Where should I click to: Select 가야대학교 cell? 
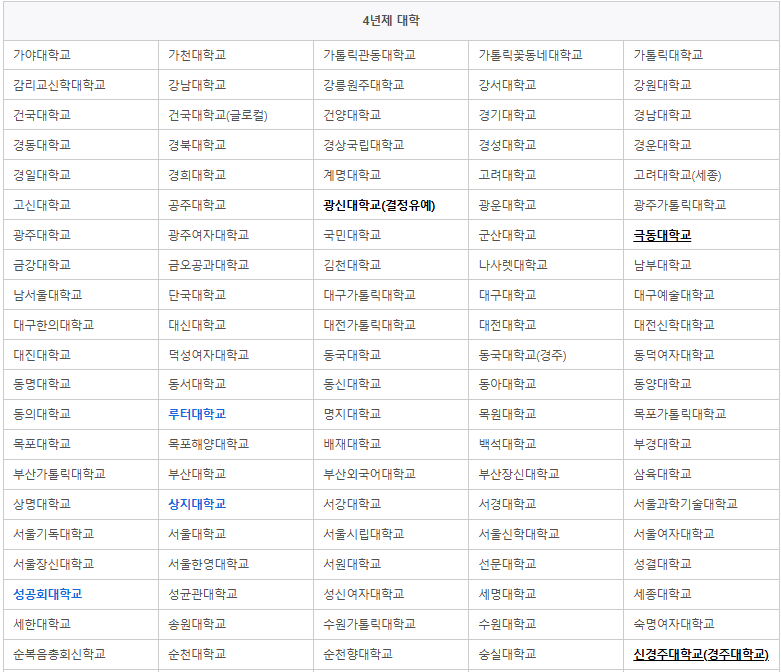click(81, 55)
